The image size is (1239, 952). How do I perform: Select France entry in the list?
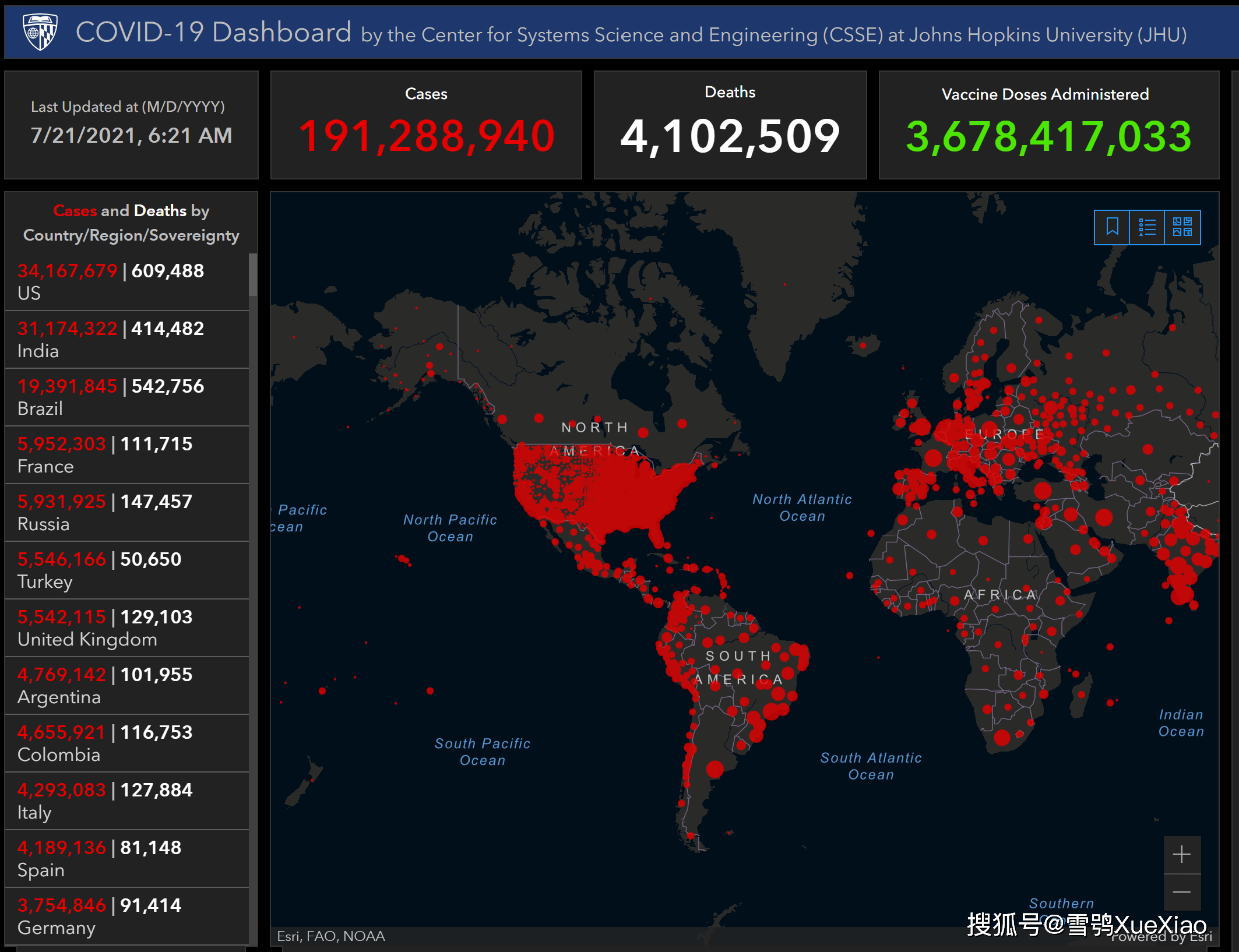[x=127, y=454]
